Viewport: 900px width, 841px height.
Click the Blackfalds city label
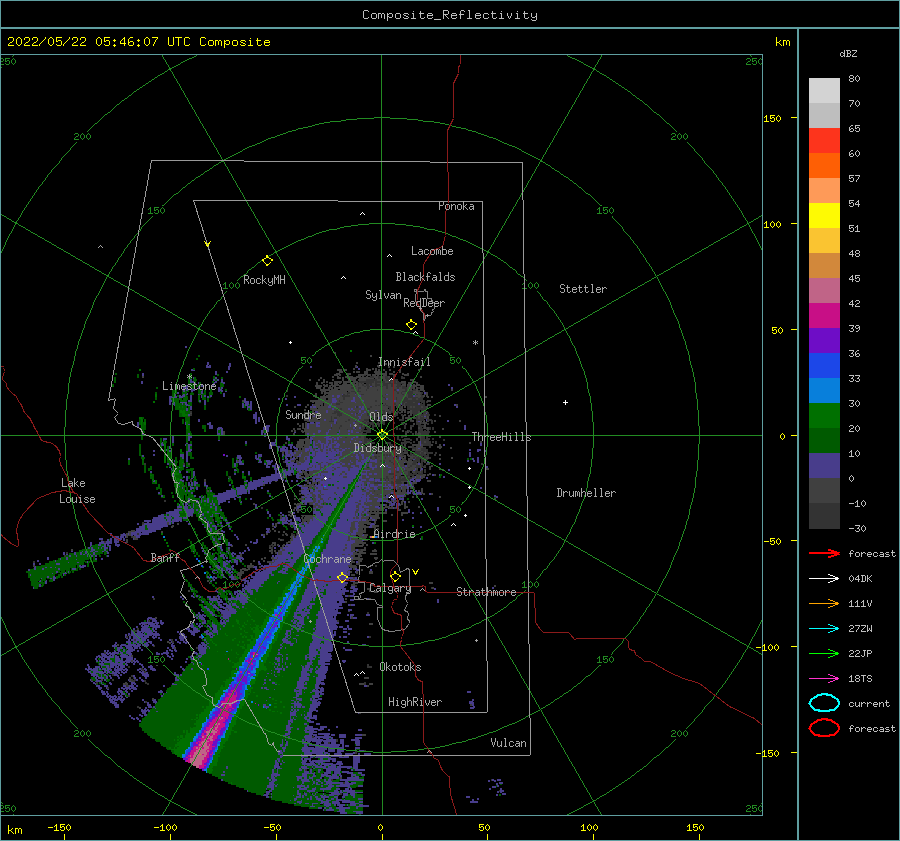pos(425,277)
